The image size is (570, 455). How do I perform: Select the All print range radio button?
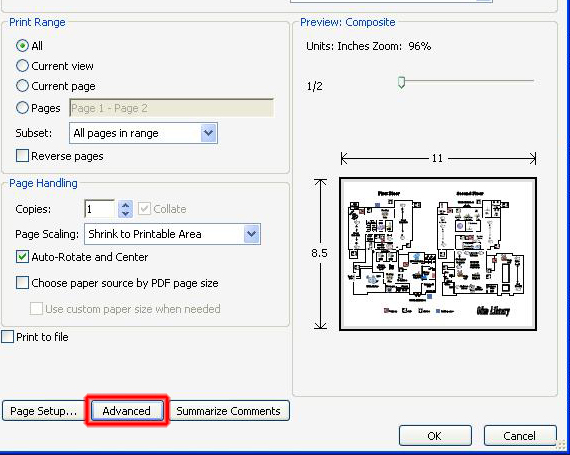22,46
